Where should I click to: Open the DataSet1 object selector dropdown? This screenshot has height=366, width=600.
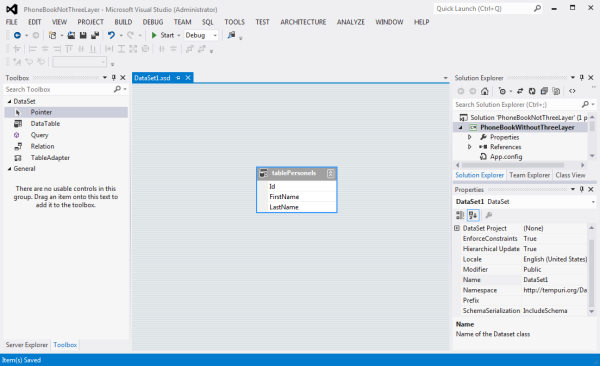click(593, 202)
